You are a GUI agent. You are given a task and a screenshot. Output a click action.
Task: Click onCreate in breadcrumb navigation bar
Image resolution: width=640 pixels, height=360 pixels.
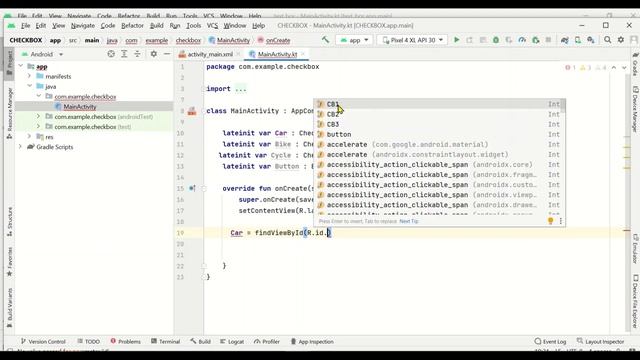(x=278, y=40)
